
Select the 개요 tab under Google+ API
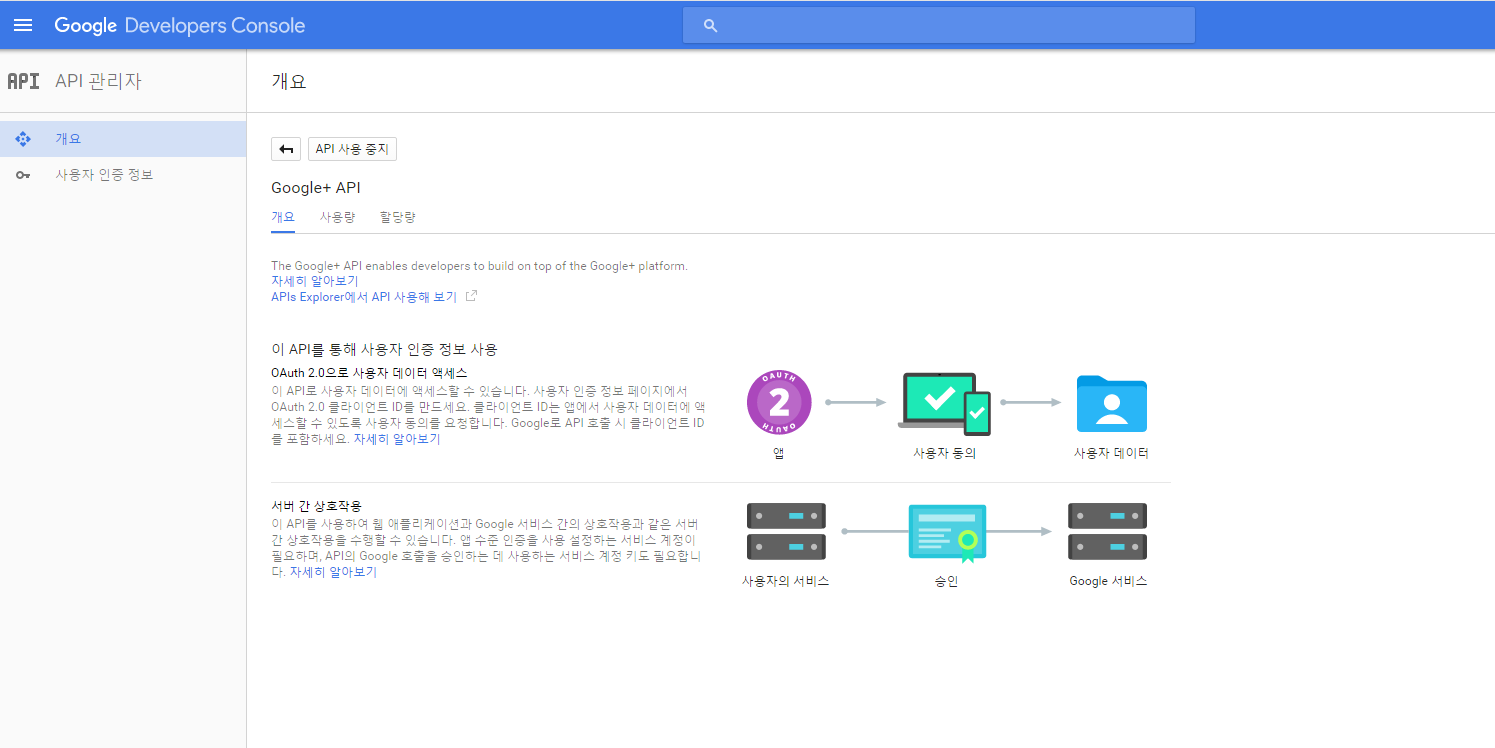[283, 217]
